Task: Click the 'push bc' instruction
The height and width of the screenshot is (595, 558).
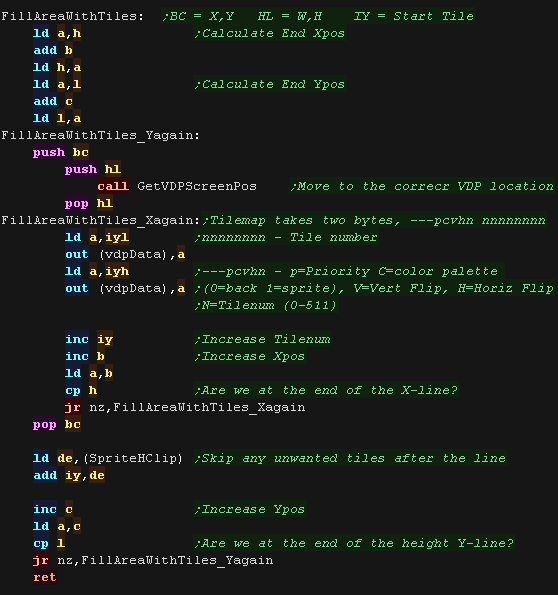Action: pos(61,152)
